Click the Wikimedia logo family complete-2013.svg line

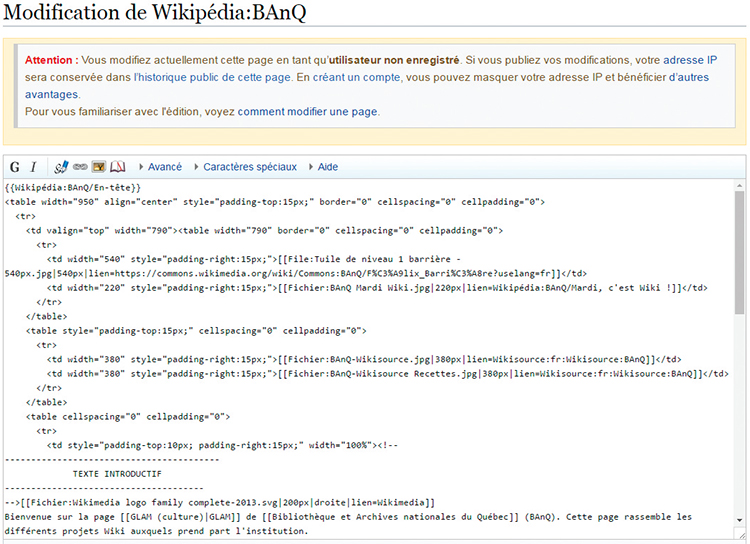pos(220,503)
